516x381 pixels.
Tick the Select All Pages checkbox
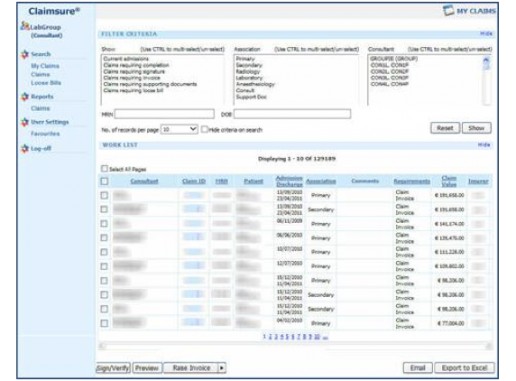(104, 169)
